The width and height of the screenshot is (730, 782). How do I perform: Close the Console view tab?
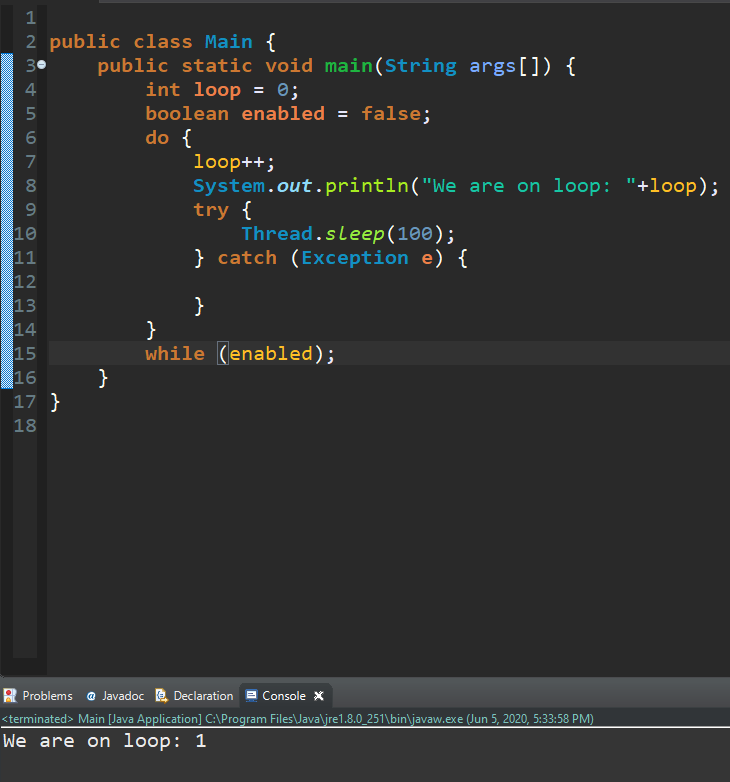point(319,696)
